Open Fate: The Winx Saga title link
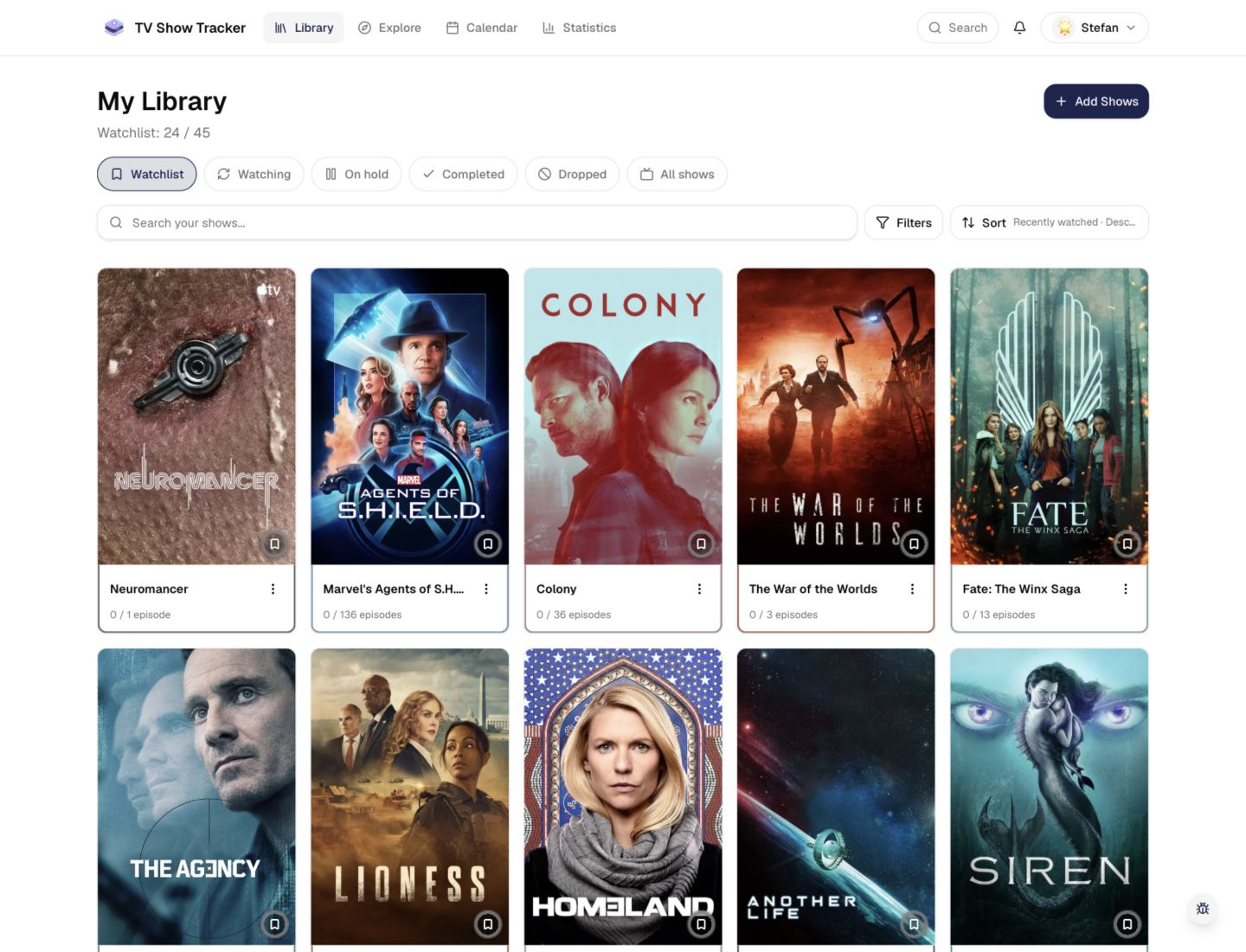This screenshot has height=952, width=1246. tap(1021, 589)
